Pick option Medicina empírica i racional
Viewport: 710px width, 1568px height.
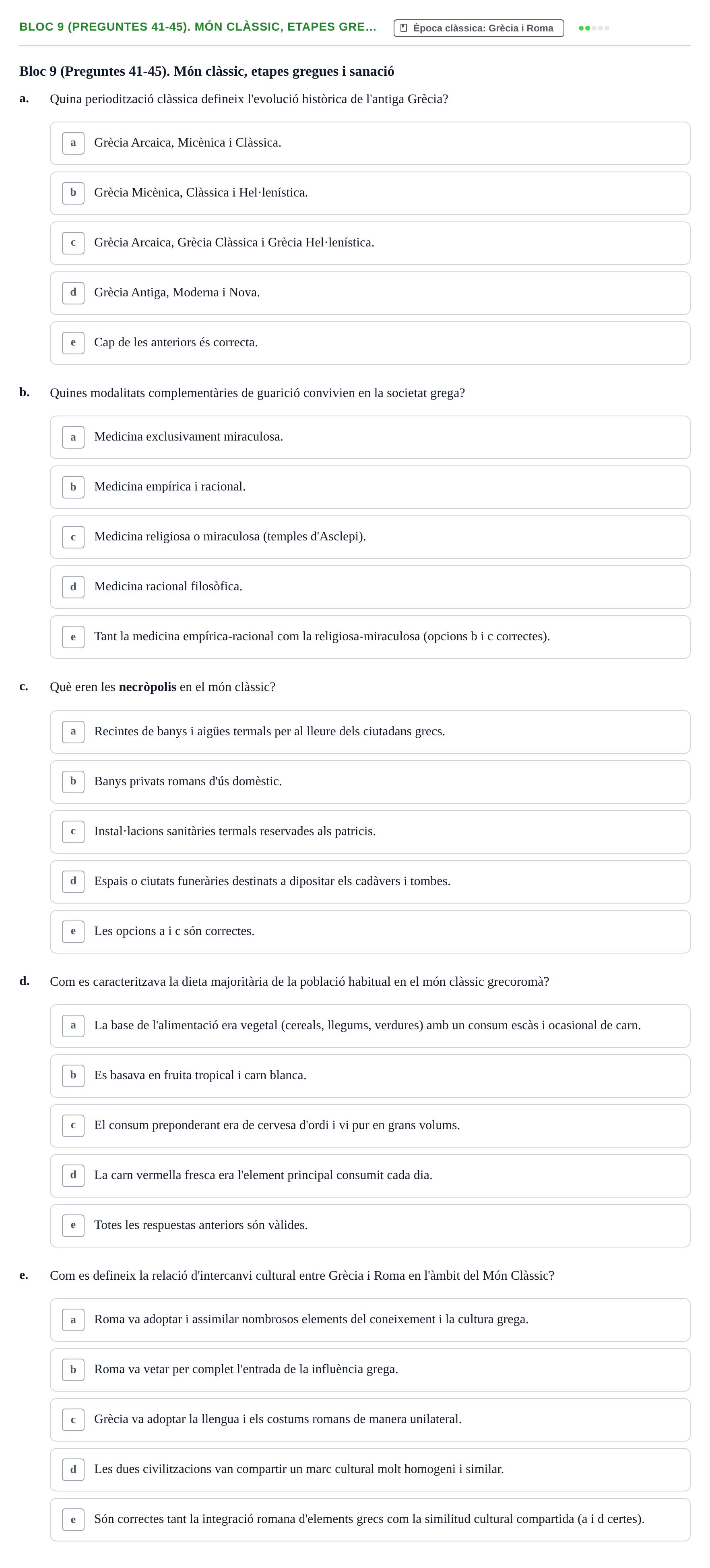point(370,487)
